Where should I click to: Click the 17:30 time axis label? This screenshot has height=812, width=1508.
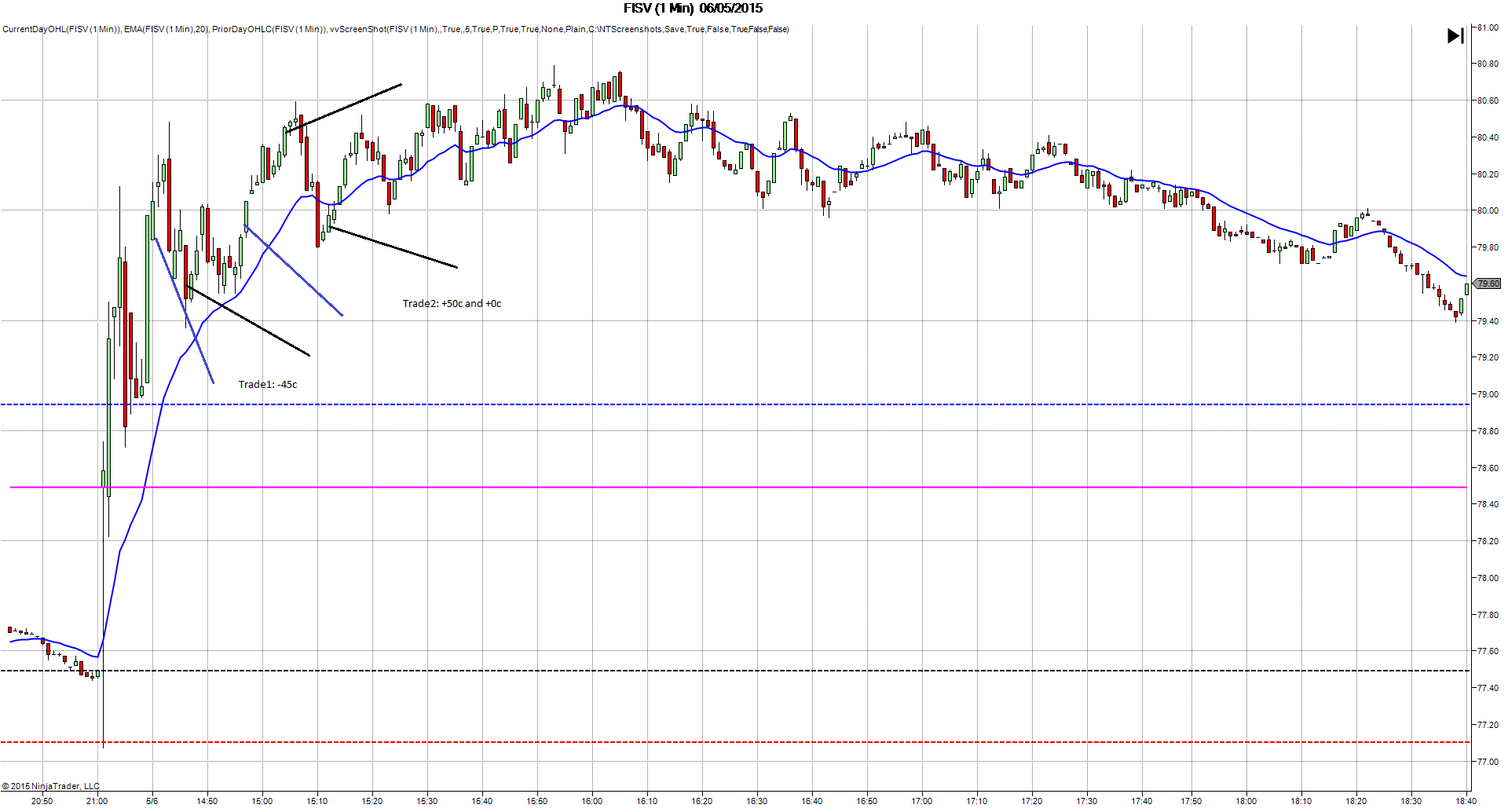(x=1087, y=801)
